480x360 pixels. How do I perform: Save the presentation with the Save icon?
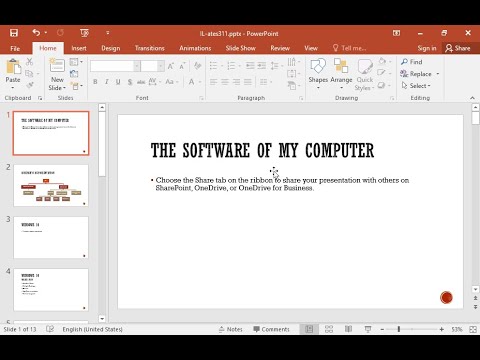pos(14,33)
